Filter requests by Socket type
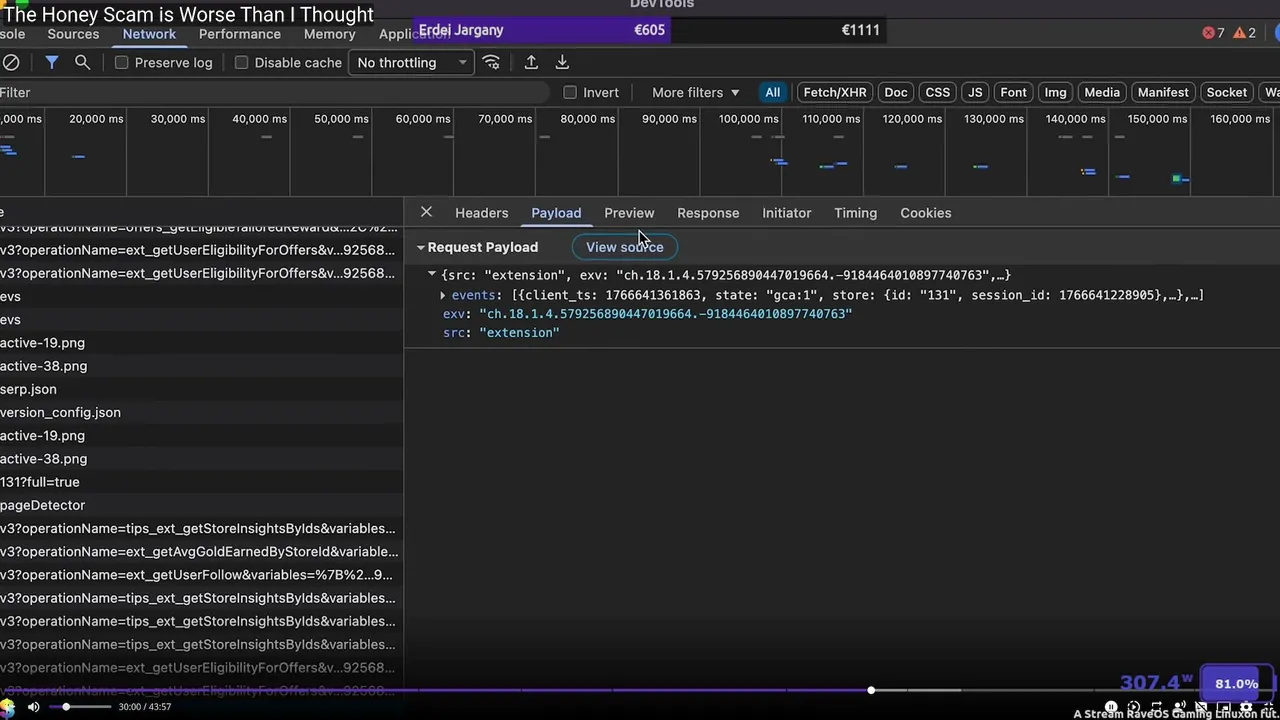Viewport: 1280px width, 720px height. point(1226,92)
